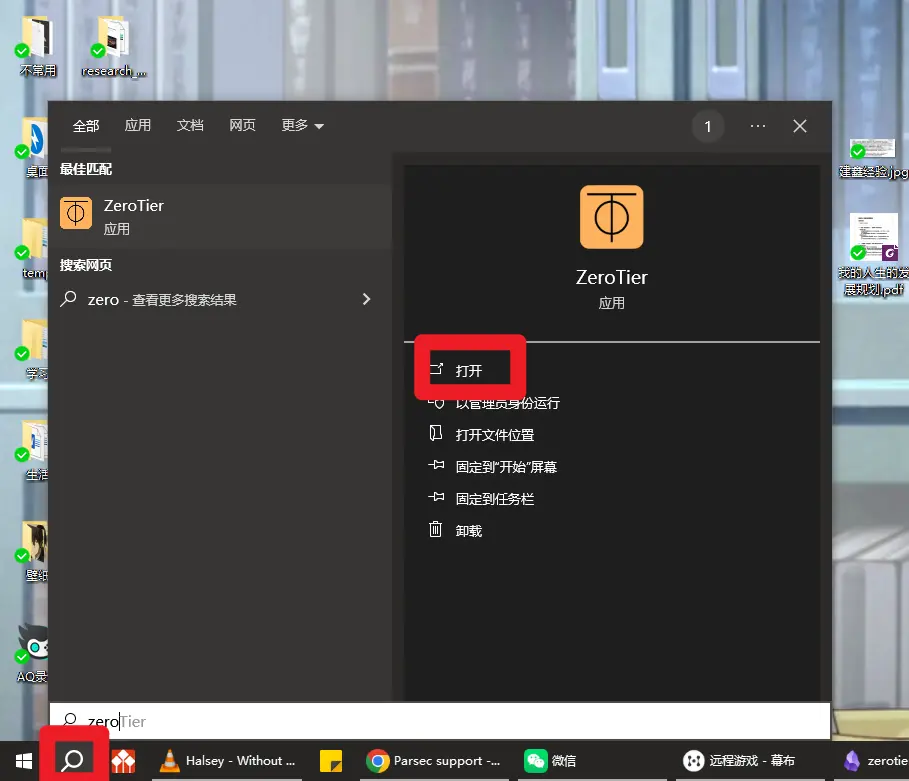Screen dimensions: 909x781
Task: Expand the 更多 filter dropdown
Action: (x=302, y=126)
